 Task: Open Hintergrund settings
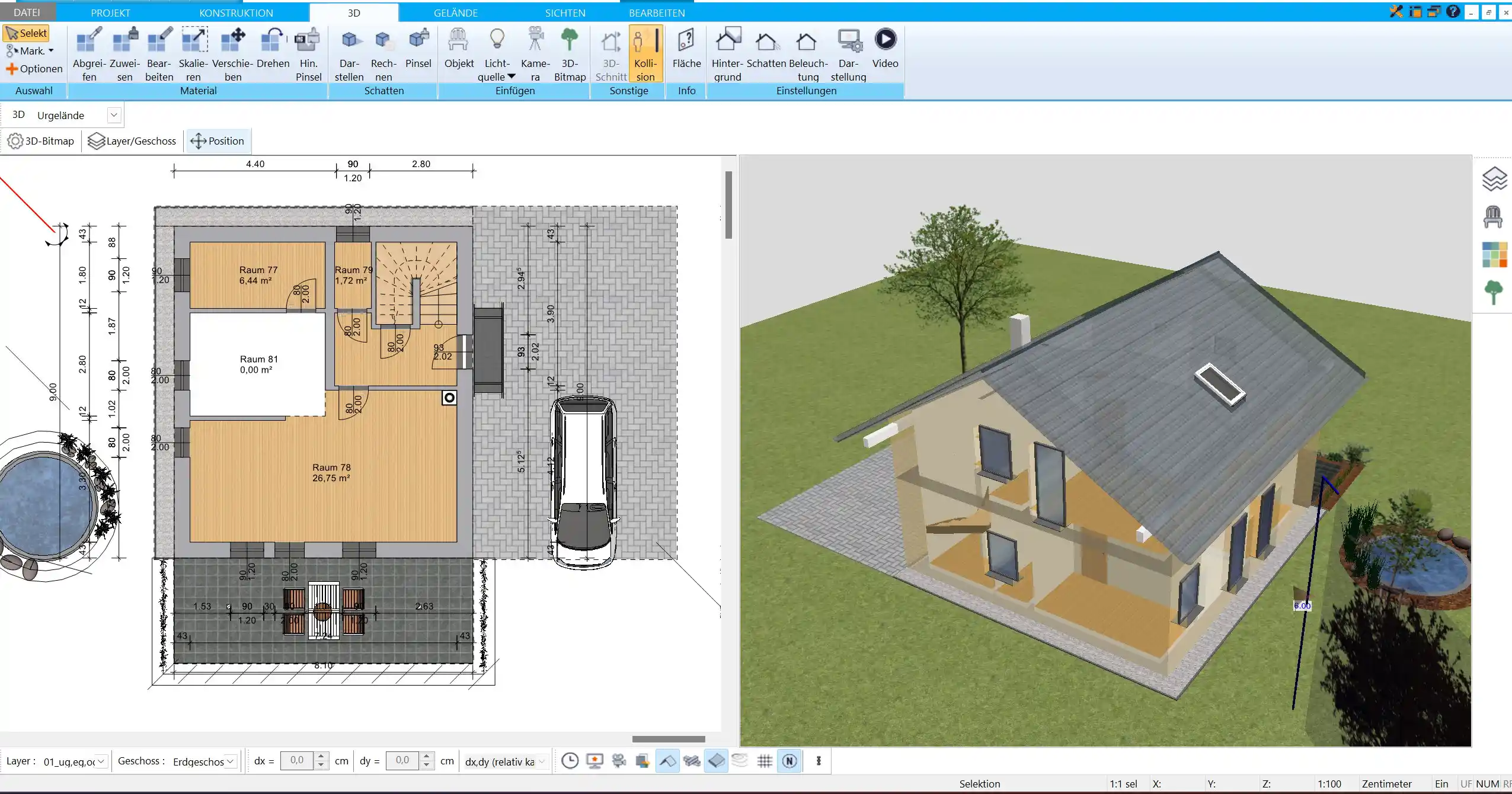click(727, 55)
